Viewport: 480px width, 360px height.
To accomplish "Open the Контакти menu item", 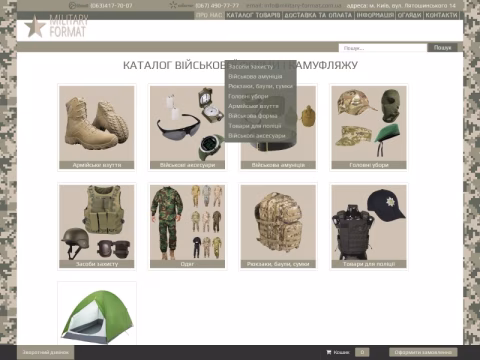I will (441, 15).
